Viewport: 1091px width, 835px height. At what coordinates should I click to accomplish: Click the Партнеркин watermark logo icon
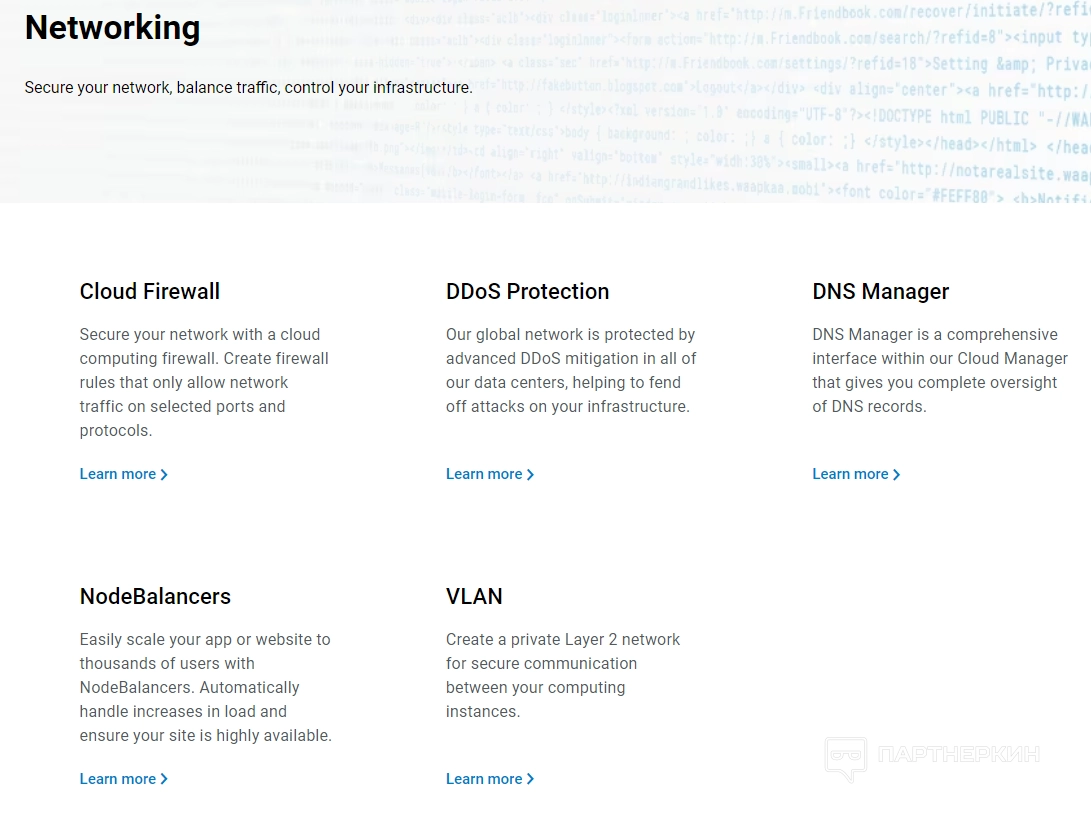(x=845, y=759)
